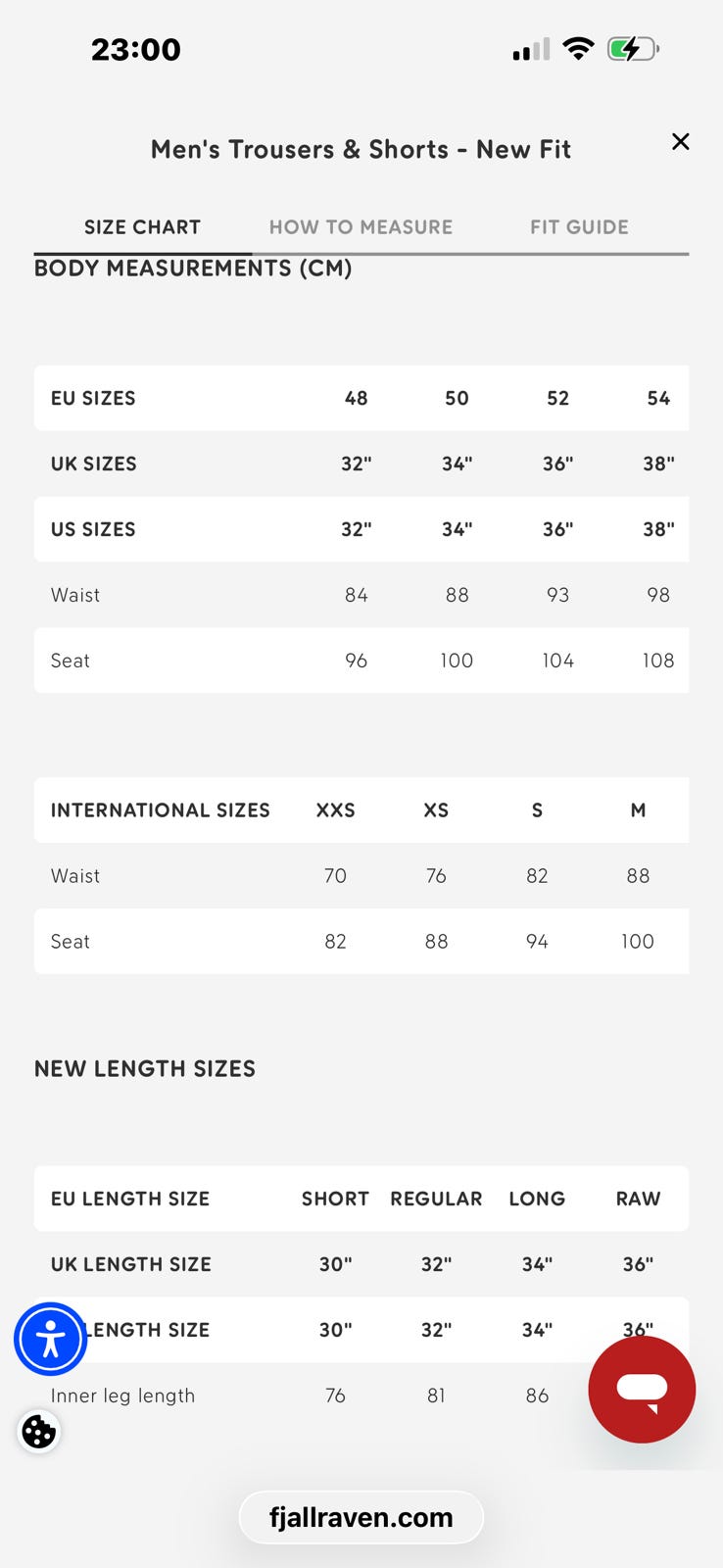This screenshot has width=723, height=1568.
Task: Tap the EU size 48 column header
Action: [356, 398]
